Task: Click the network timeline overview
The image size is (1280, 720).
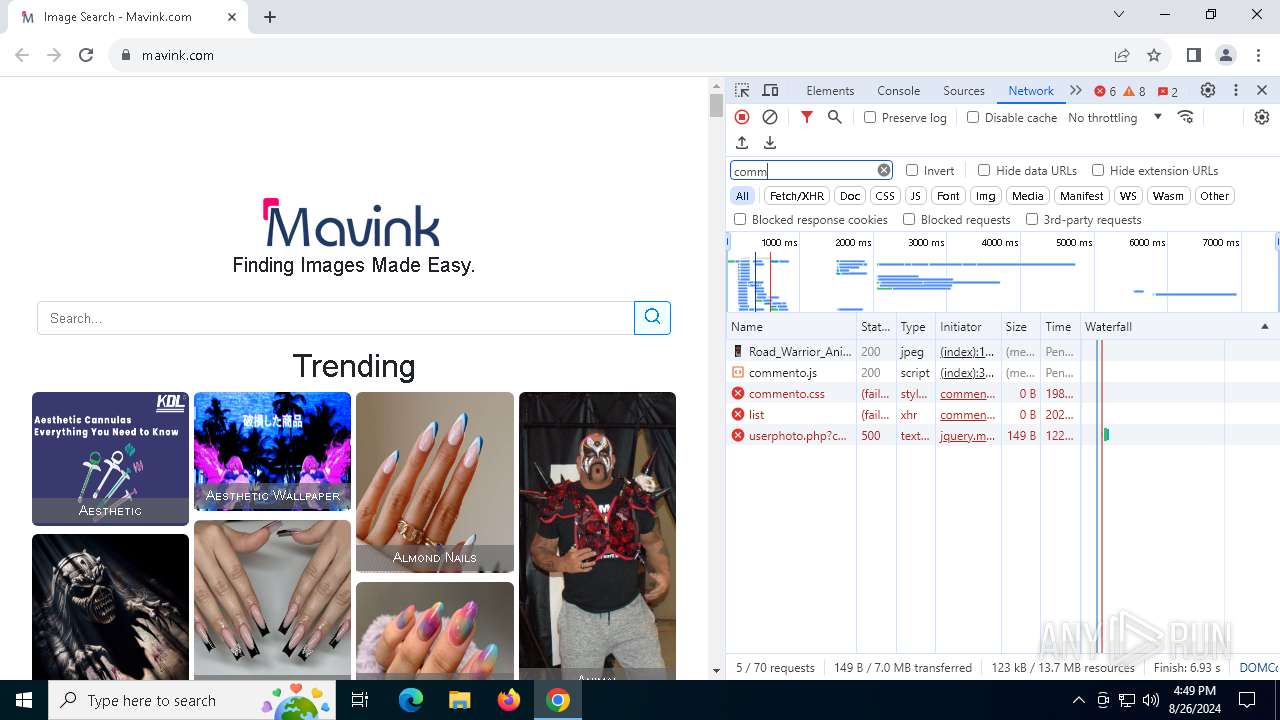Action: pyautogui.click(x=1003, y=272)
